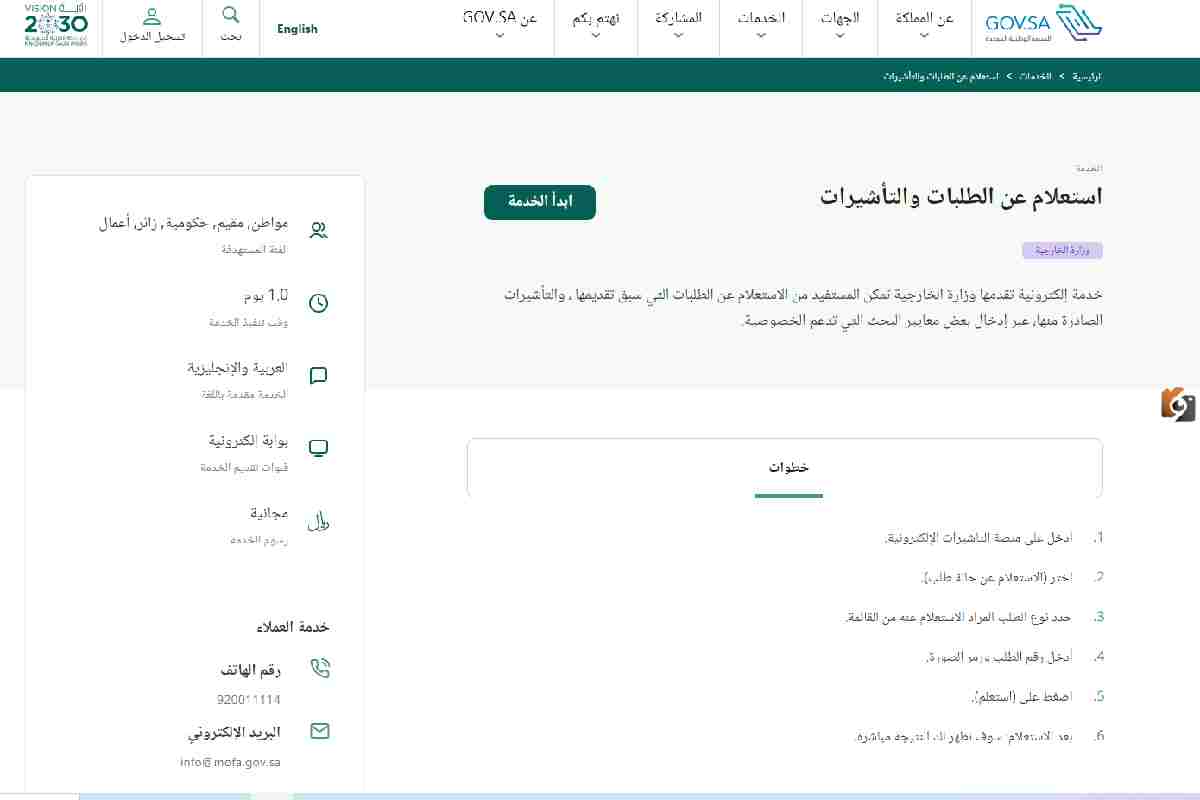
Task: Click the target audience people icon
Action: pos(319,230)
